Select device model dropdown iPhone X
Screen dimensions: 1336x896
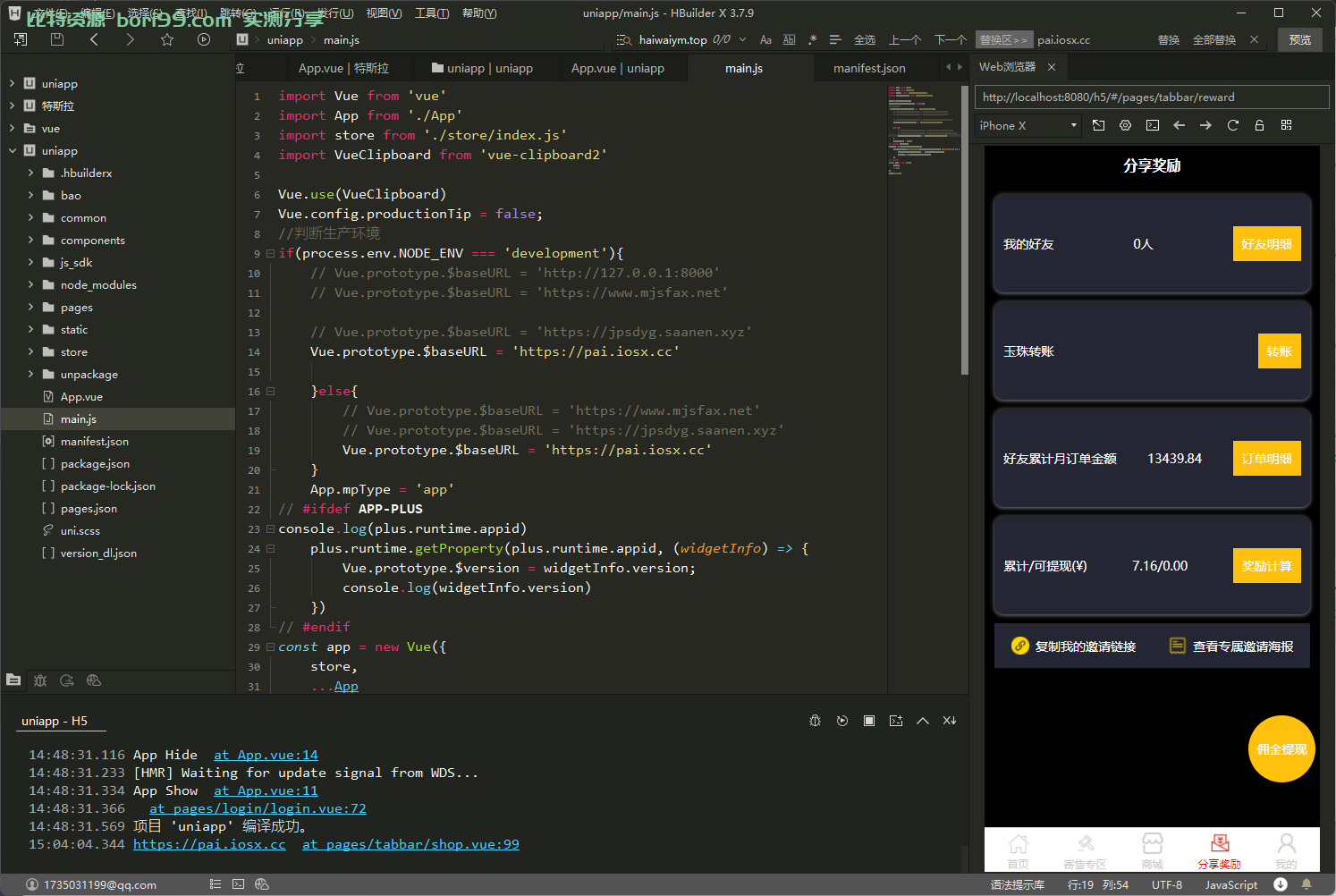click(x=1028, y=125)
